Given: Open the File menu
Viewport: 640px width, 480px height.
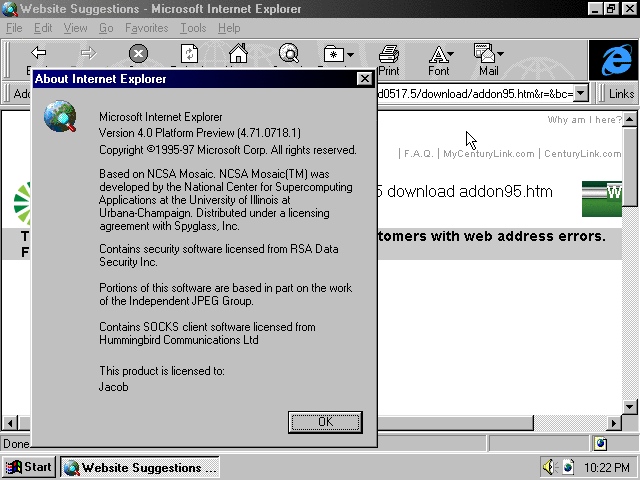Looking at the screenshot, I should click(x=14, y=28).
